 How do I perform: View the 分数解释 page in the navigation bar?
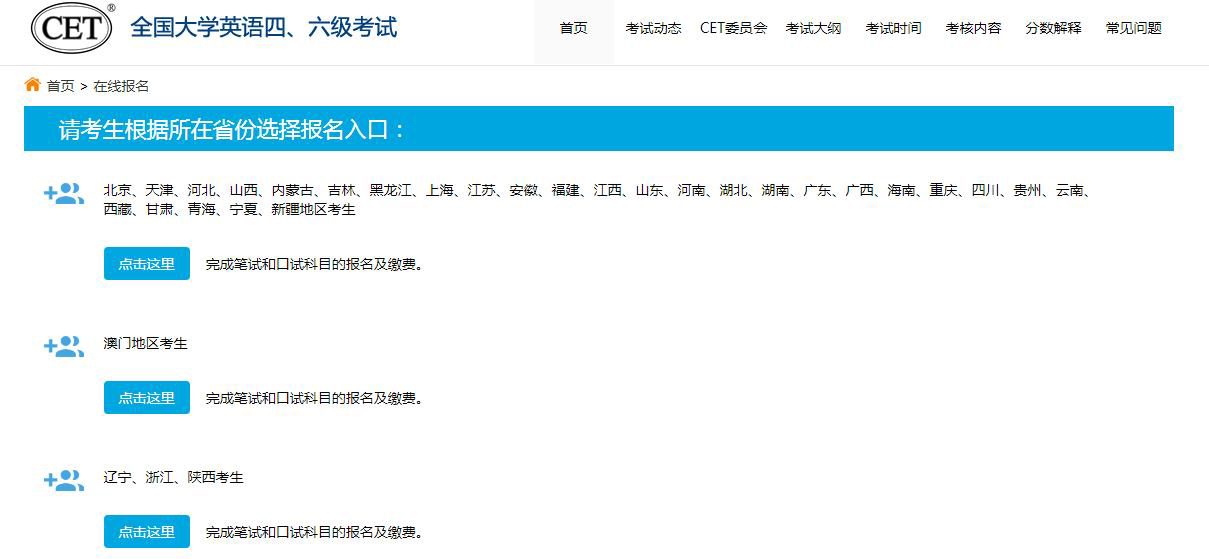click(1053, 29)
